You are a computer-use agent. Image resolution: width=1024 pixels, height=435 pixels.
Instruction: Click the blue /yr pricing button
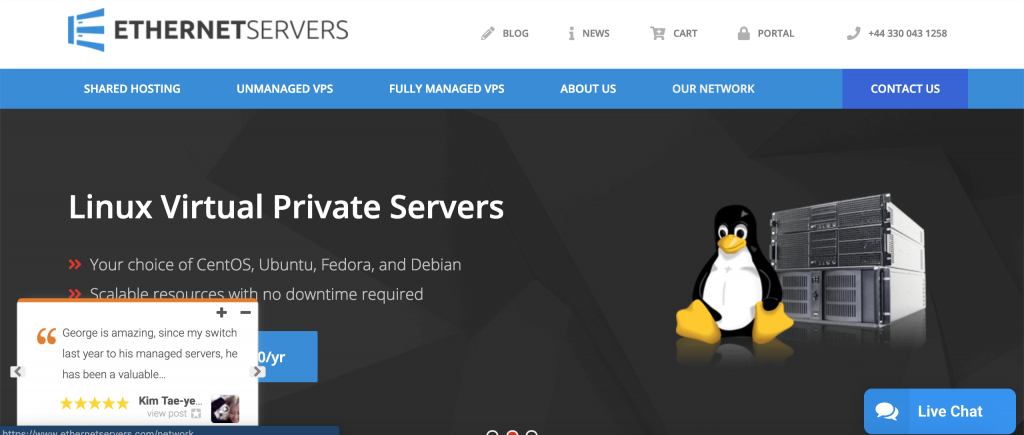pyautogui.click(x=287, y=357)
